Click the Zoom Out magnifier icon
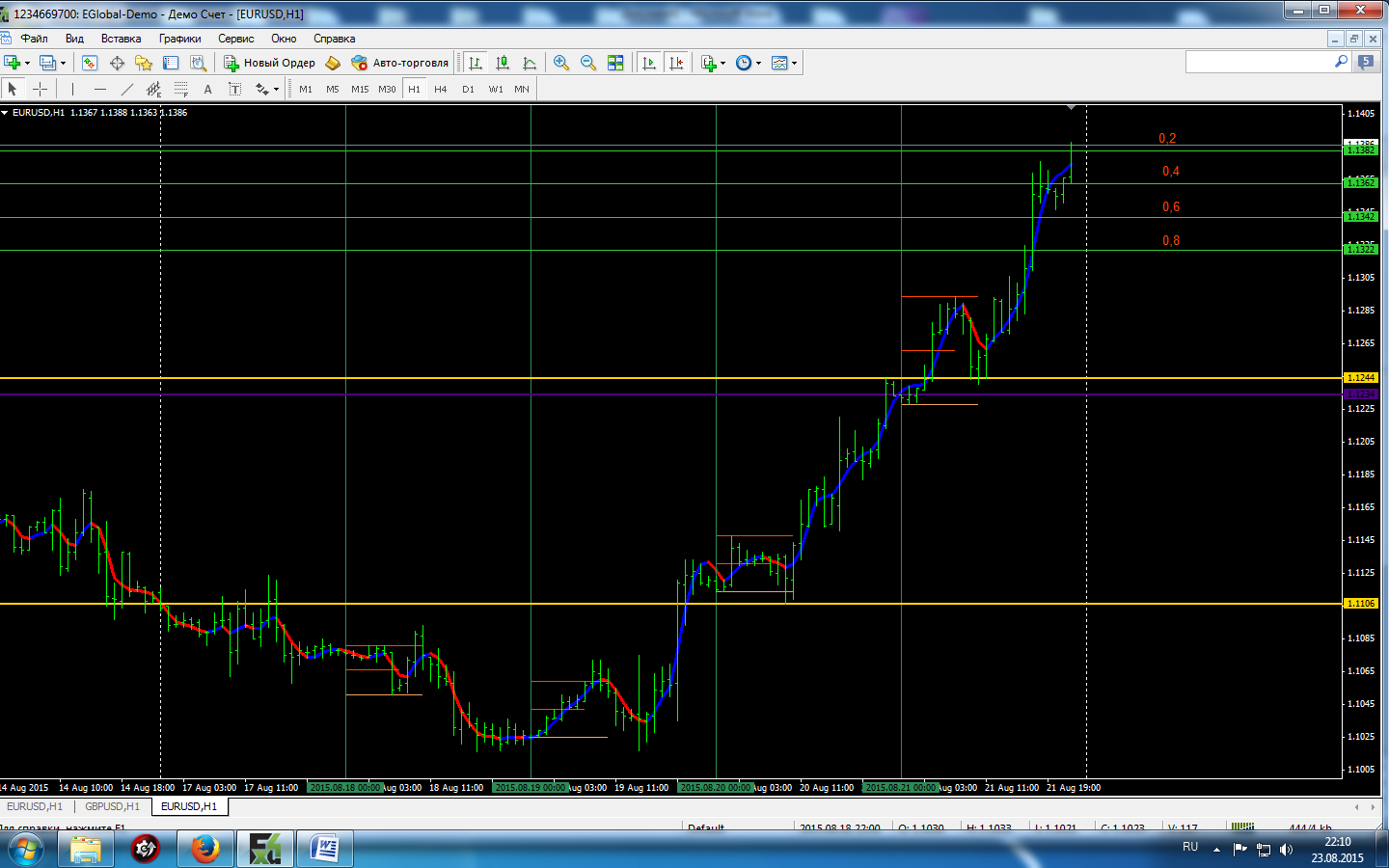This screenshot has height=868, width=1389. (588, 63)
